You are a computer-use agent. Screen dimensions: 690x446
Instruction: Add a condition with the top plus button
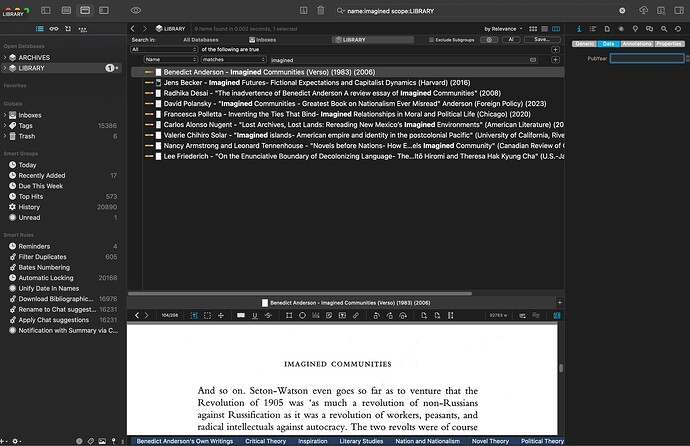(555, 49)
